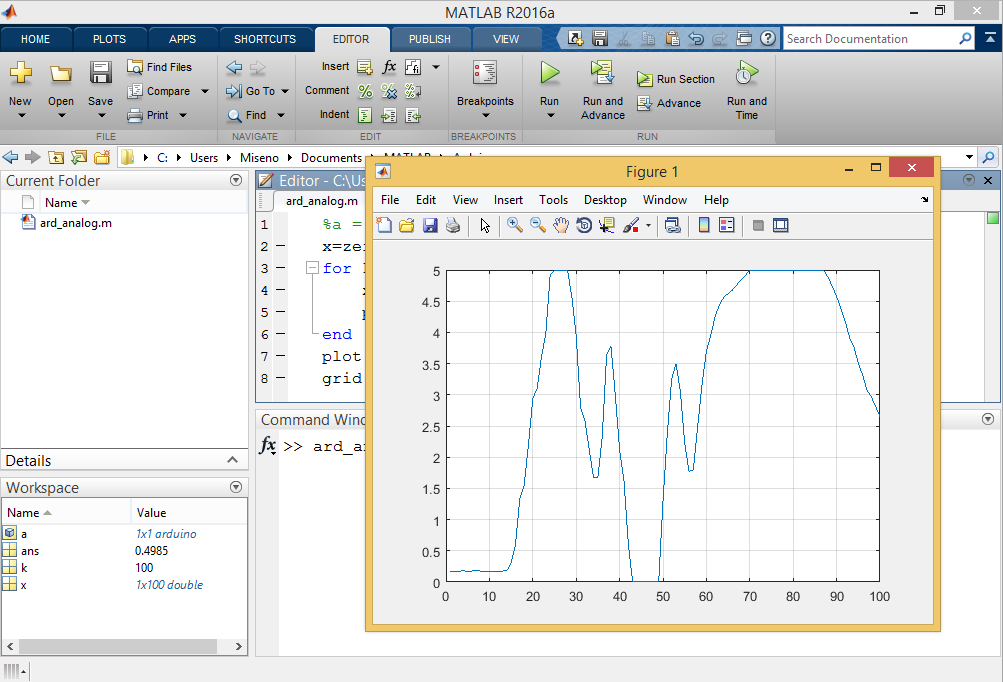
Task: Open the Run dropdown arrow below Run
Action: (550, 116)
